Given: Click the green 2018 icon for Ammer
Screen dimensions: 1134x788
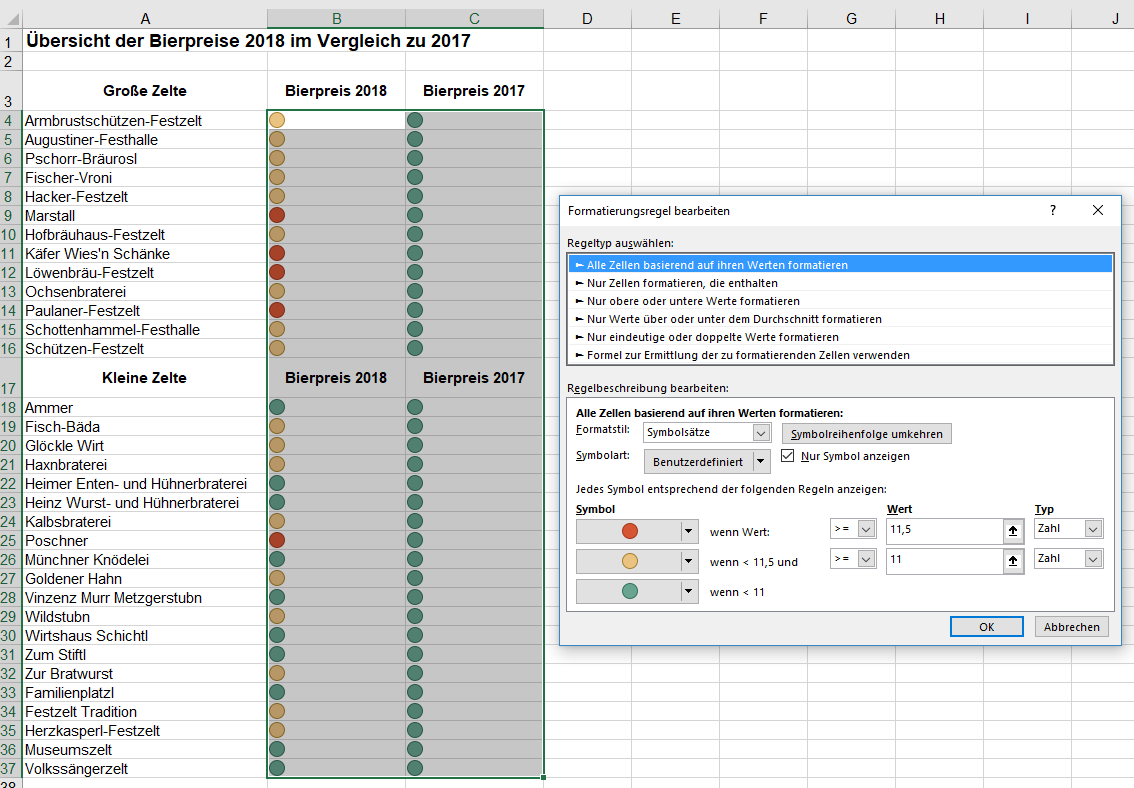Looking at the screenshot, I should pos(277,408).
